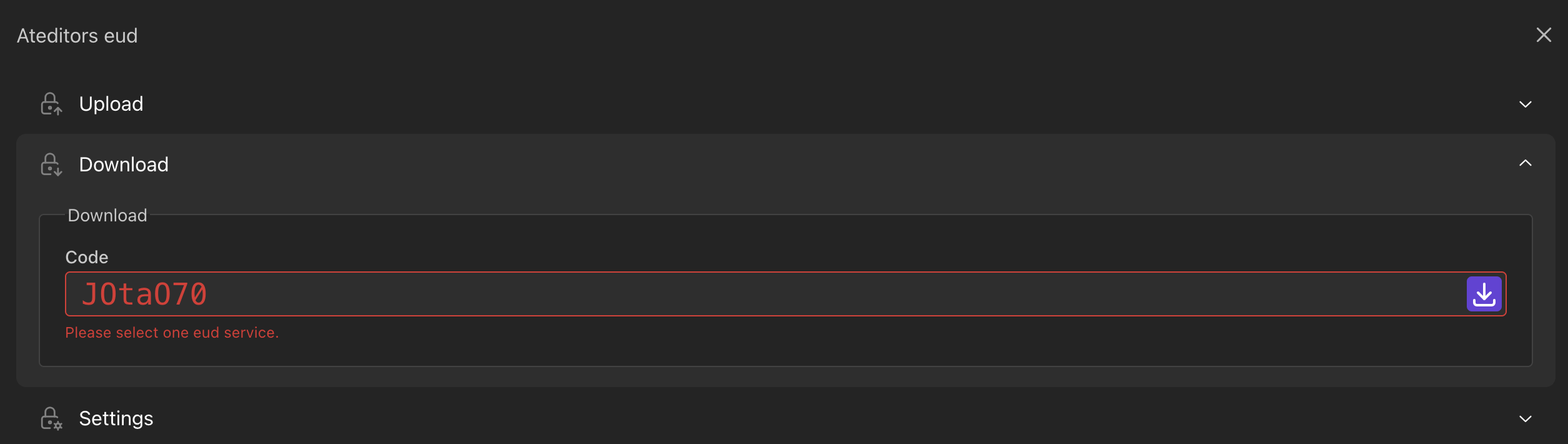This screenshot has height=444, width=1568.
Task: Close the Ateditors eud dialog
Action: tap(1544, 35)
